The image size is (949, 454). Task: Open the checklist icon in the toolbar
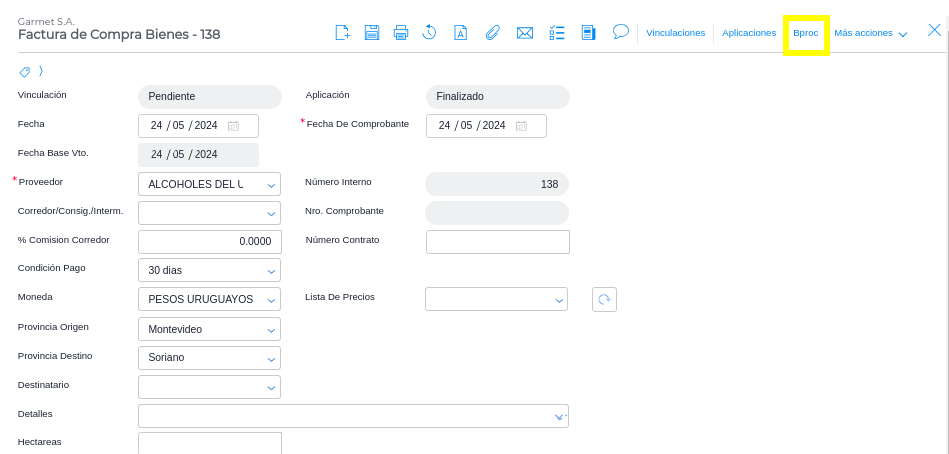pos(557,33)
